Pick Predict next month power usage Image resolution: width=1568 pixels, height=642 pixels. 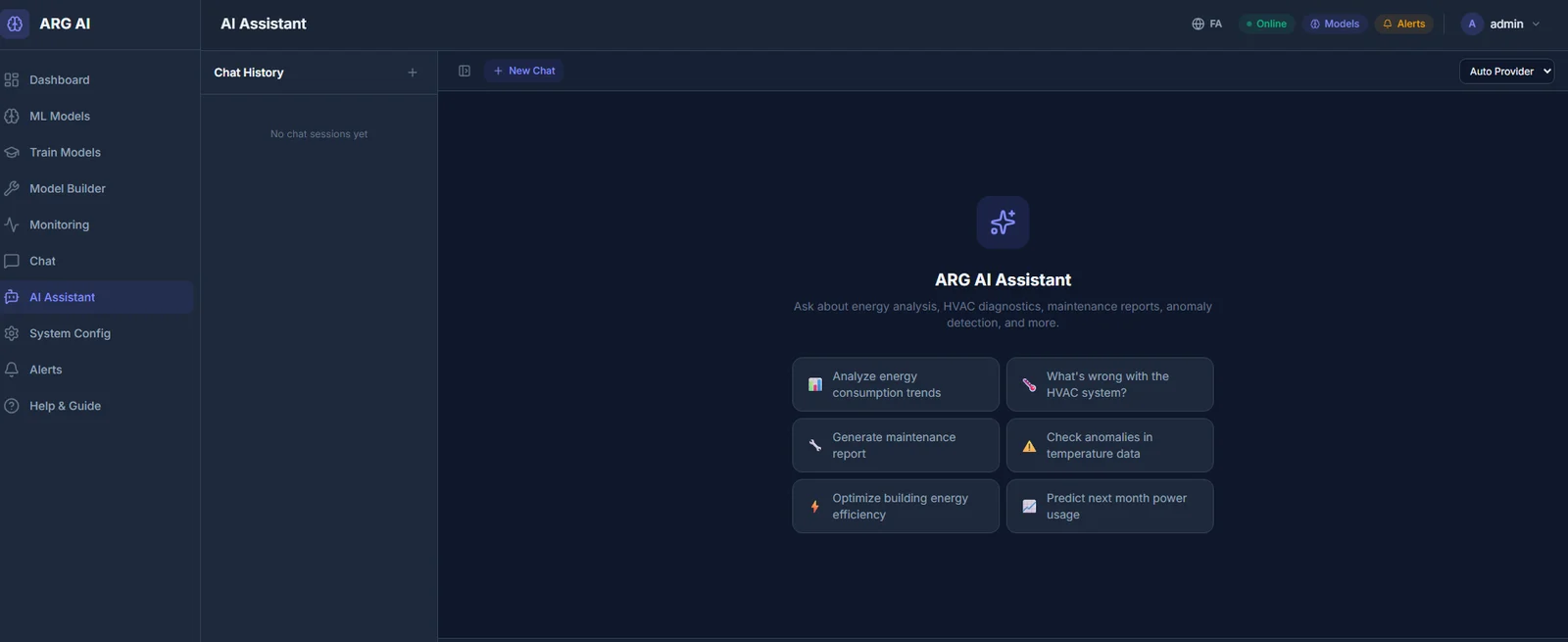pyautogui.click(x=1109, y=506)
